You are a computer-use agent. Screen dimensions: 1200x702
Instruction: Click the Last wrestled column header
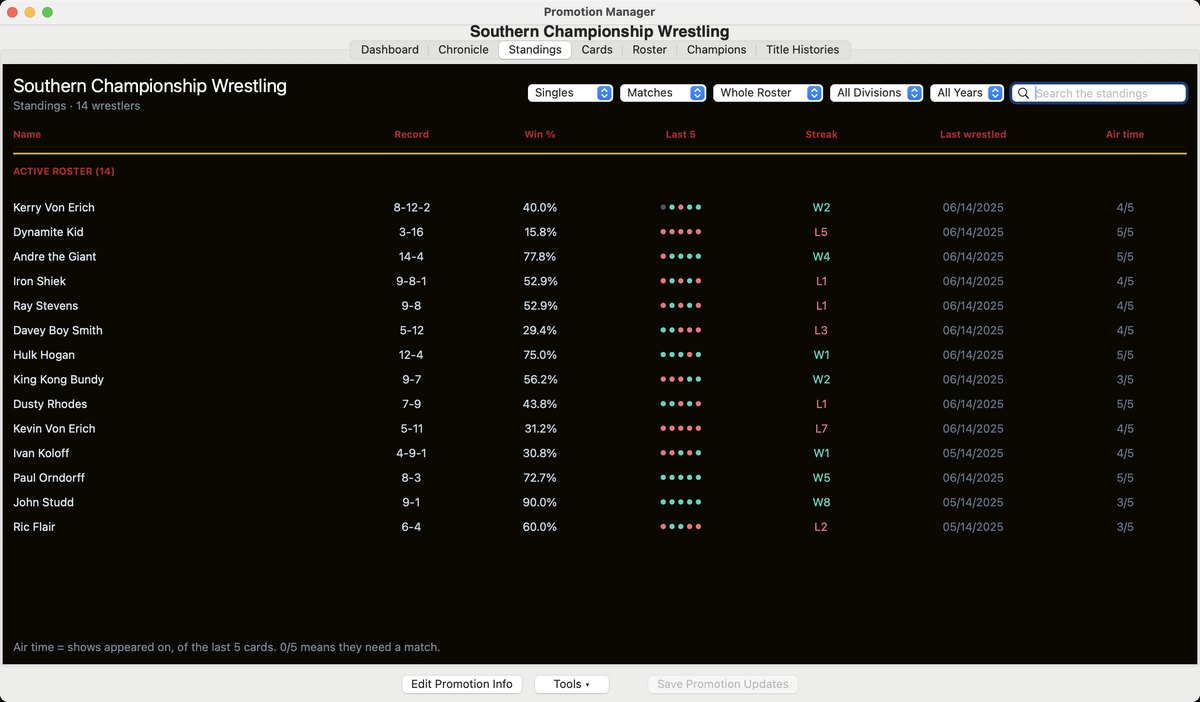pyautogui.click(x=973, y=134)
